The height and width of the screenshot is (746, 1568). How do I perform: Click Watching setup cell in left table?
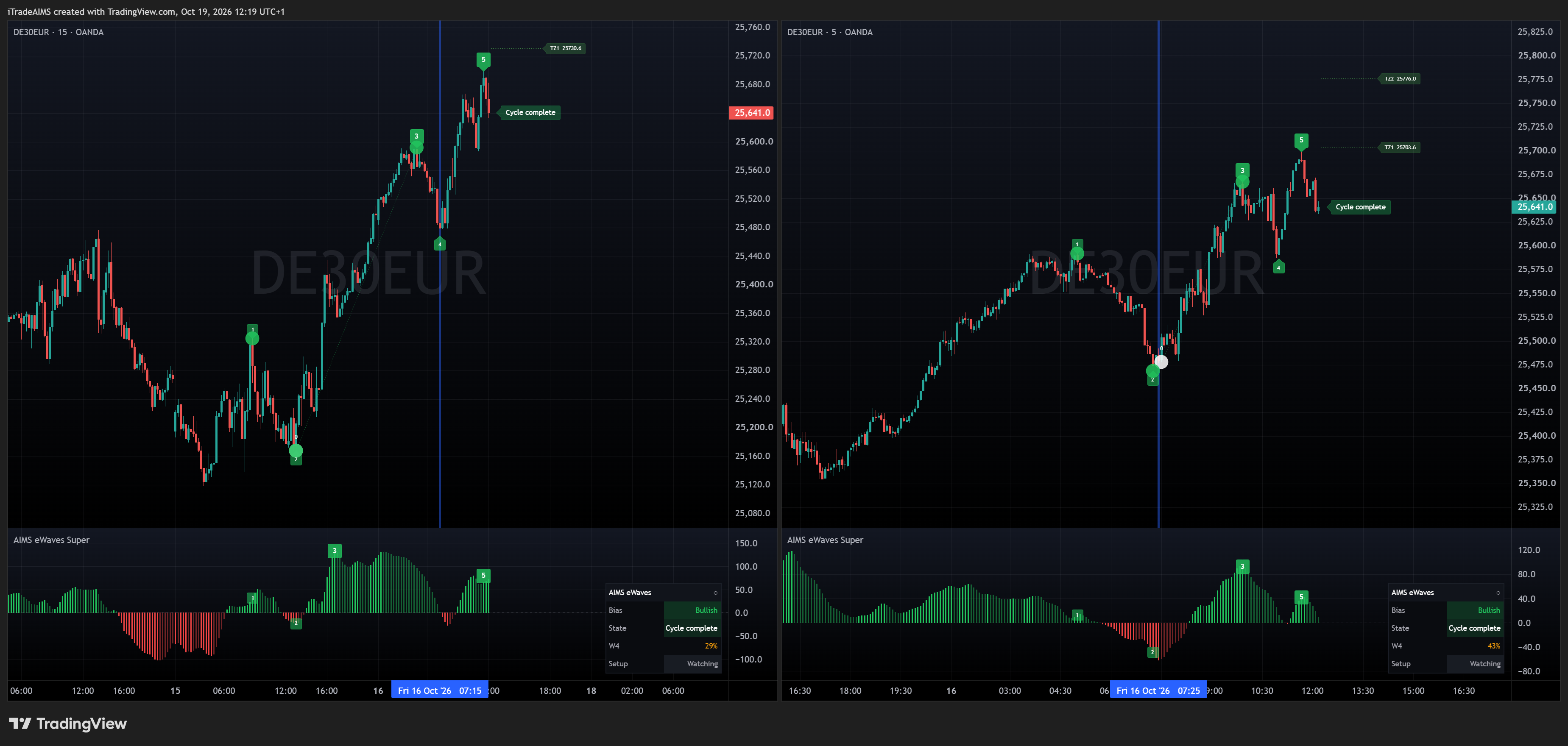[x=692, y=664]
